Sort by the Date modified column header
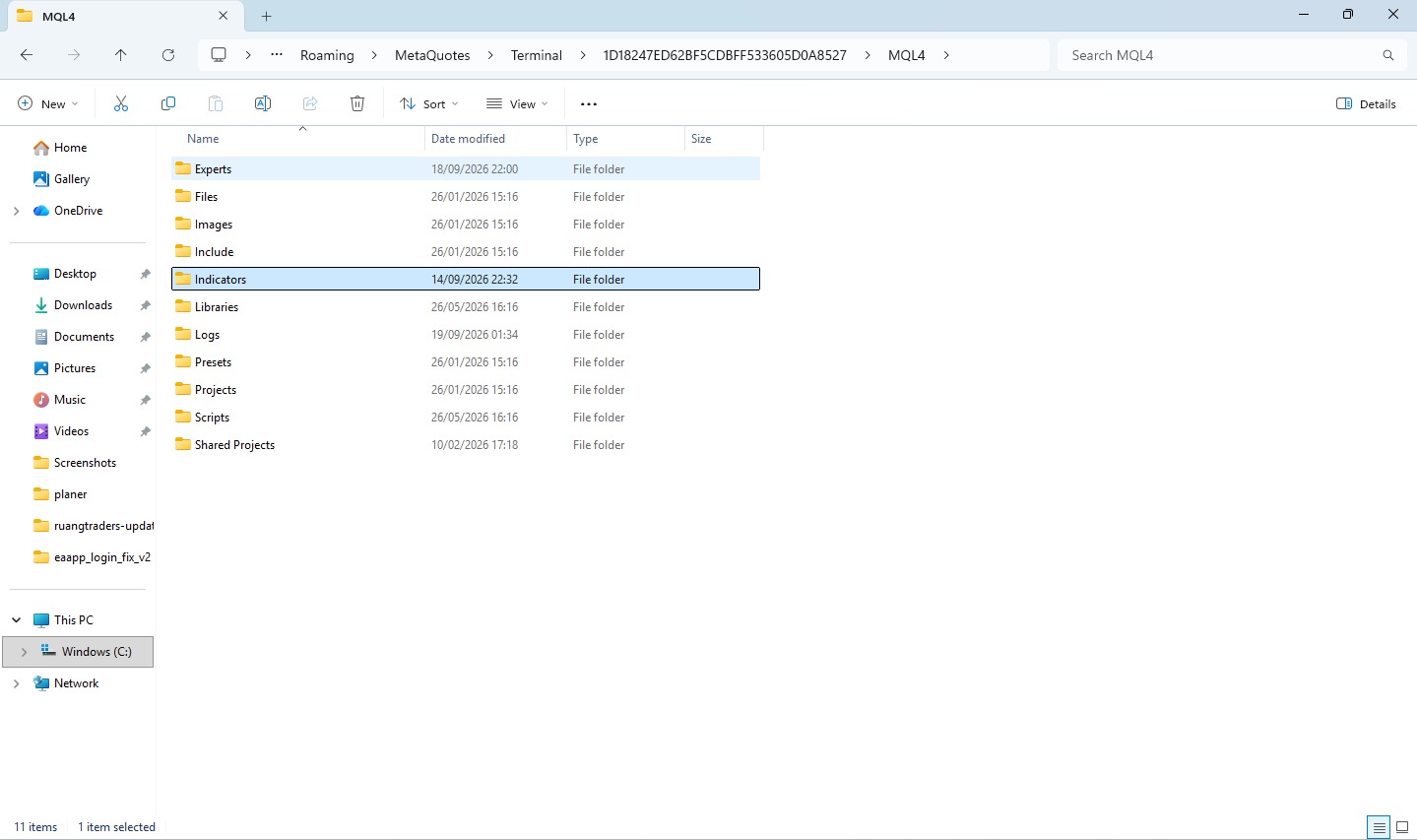This screenshot has height=840, width=1417. coord(495,139)
